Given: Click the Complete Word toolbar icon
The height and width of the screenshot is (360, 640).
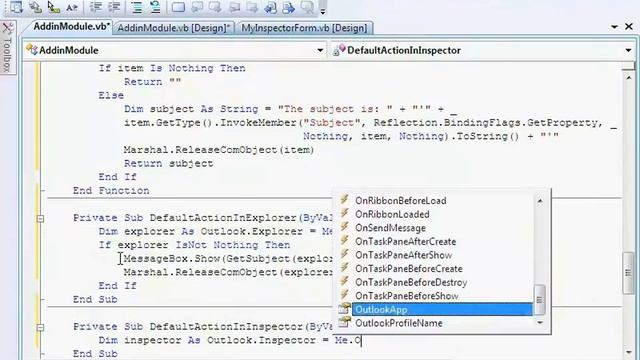Looking at the screenshot, I should click(x=72, y=7).
